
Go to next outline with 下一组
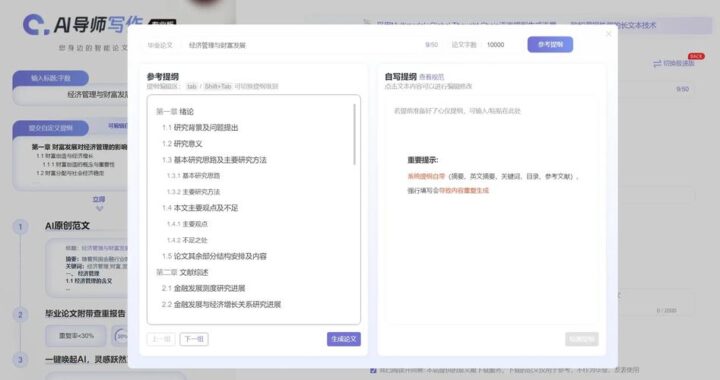click(194, 339)
